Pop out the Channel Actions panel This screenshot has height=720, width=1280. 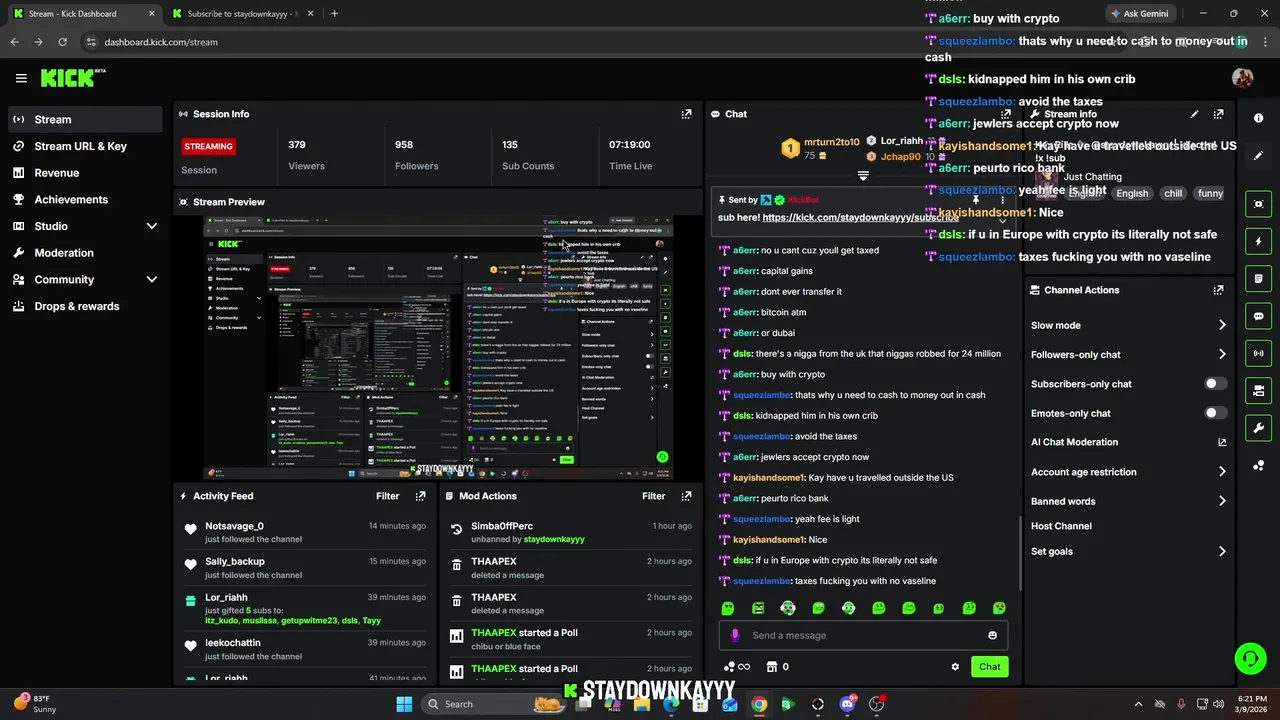pos(1218,290)
